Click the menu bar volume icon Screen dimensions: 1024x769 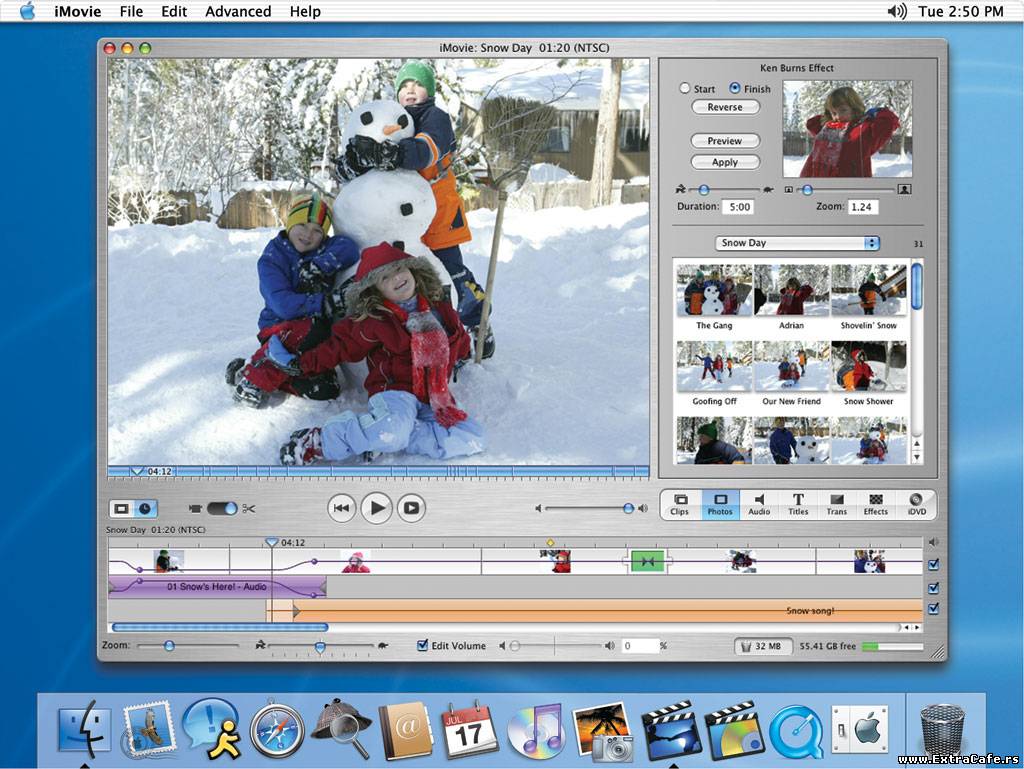coord(897,11)
